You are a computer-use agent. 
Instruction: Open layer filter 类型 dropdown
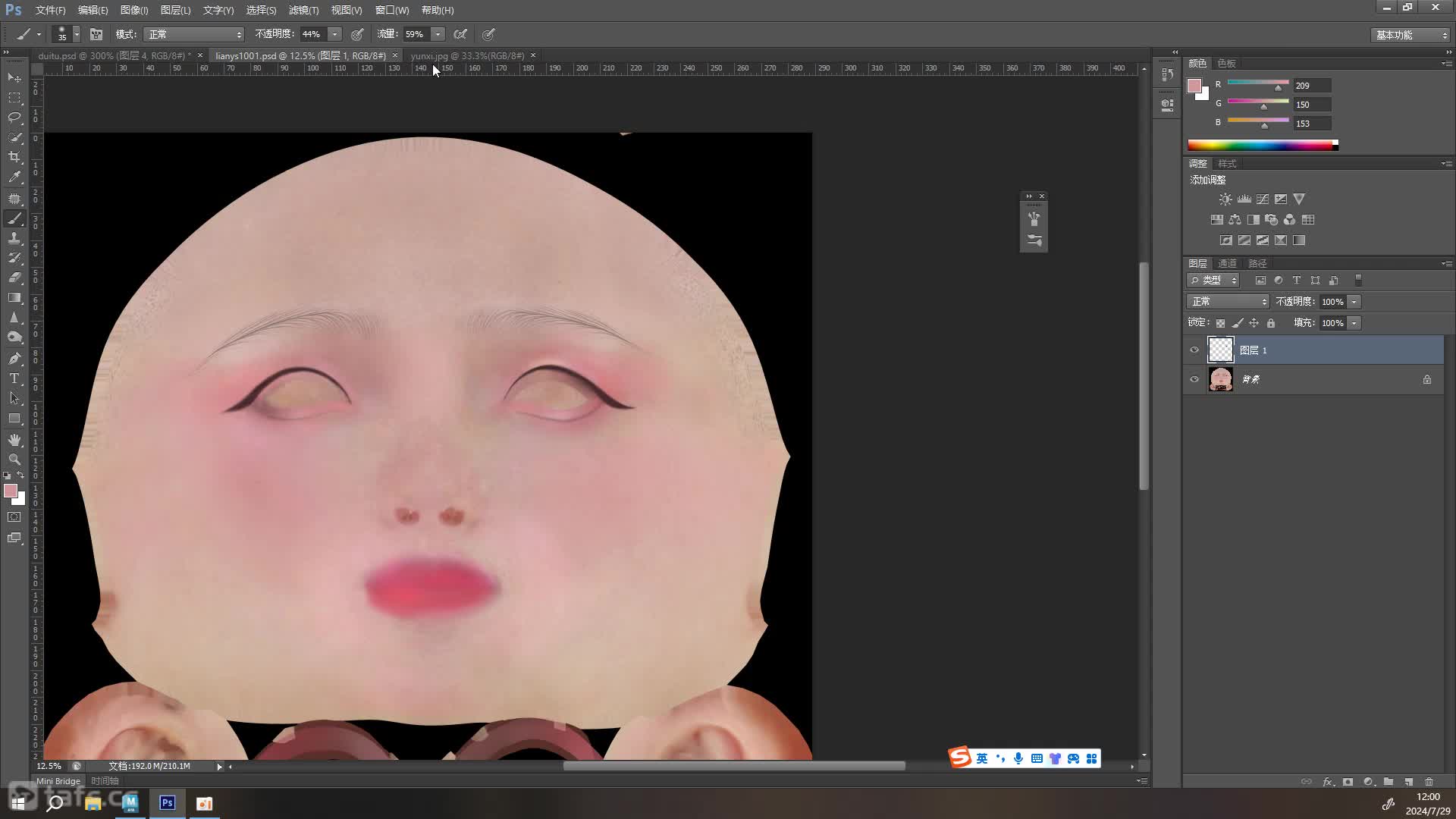click(1213, 281)
